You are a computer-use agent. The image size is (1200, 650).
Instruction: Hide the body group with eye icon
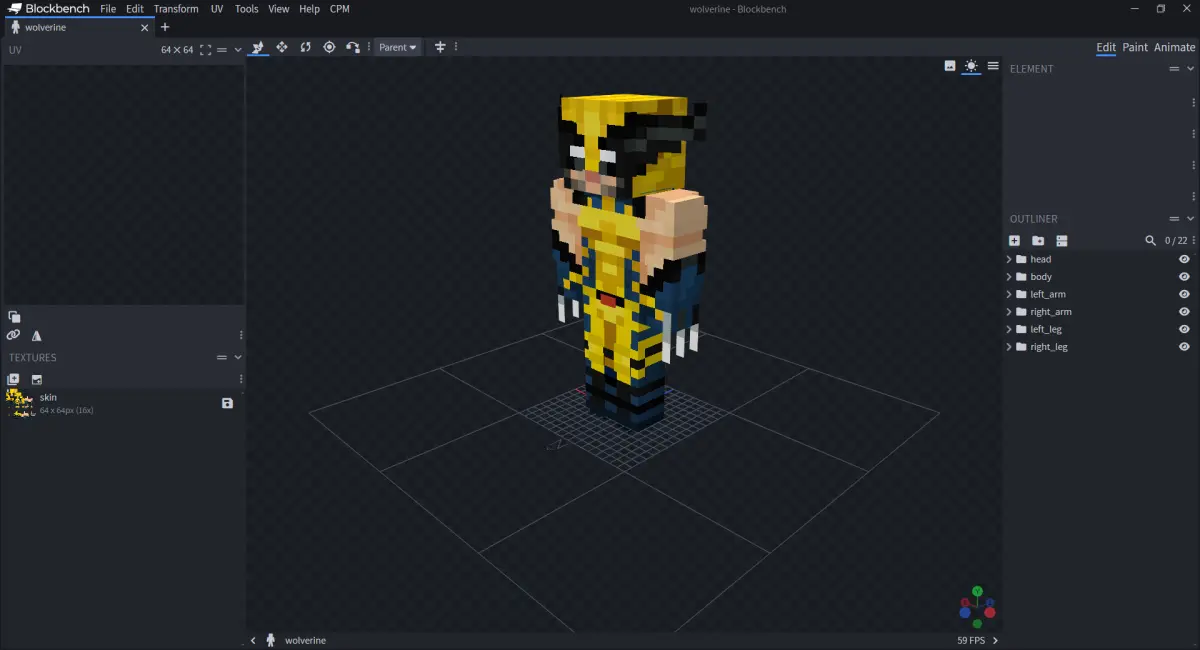(x=1184, y=277)
